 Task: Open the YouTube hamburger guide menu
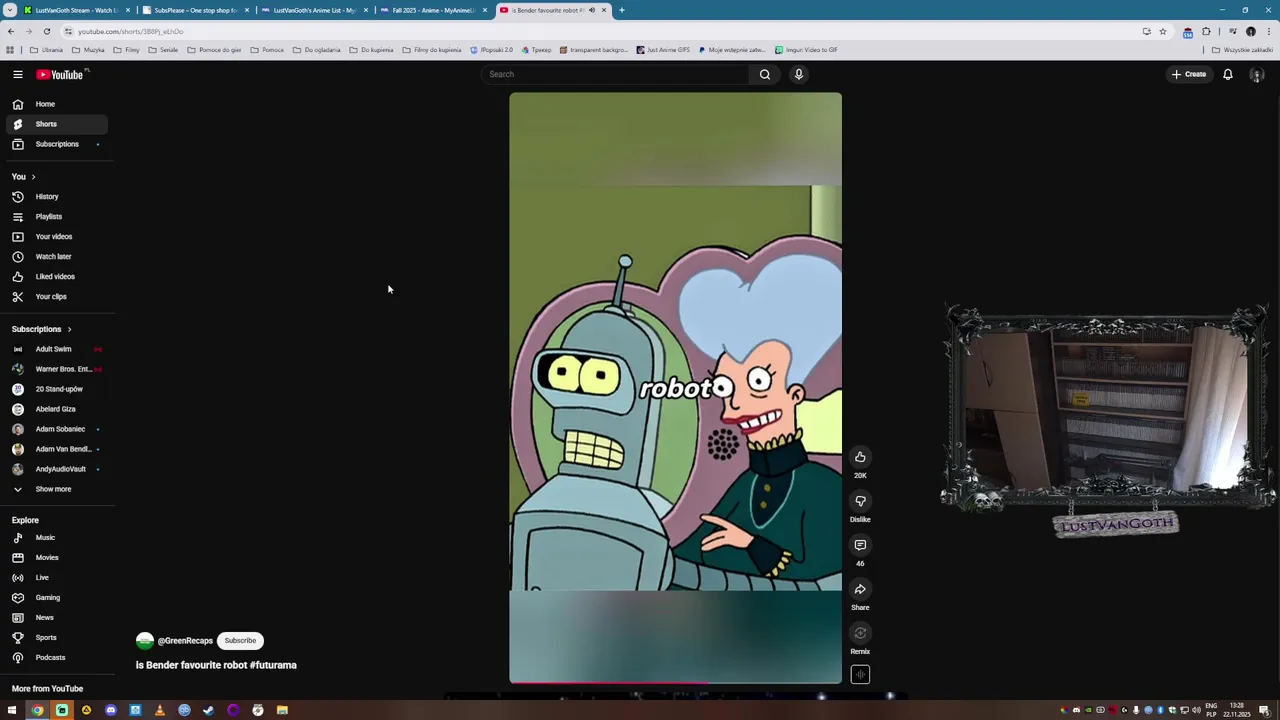pos(18,74)
